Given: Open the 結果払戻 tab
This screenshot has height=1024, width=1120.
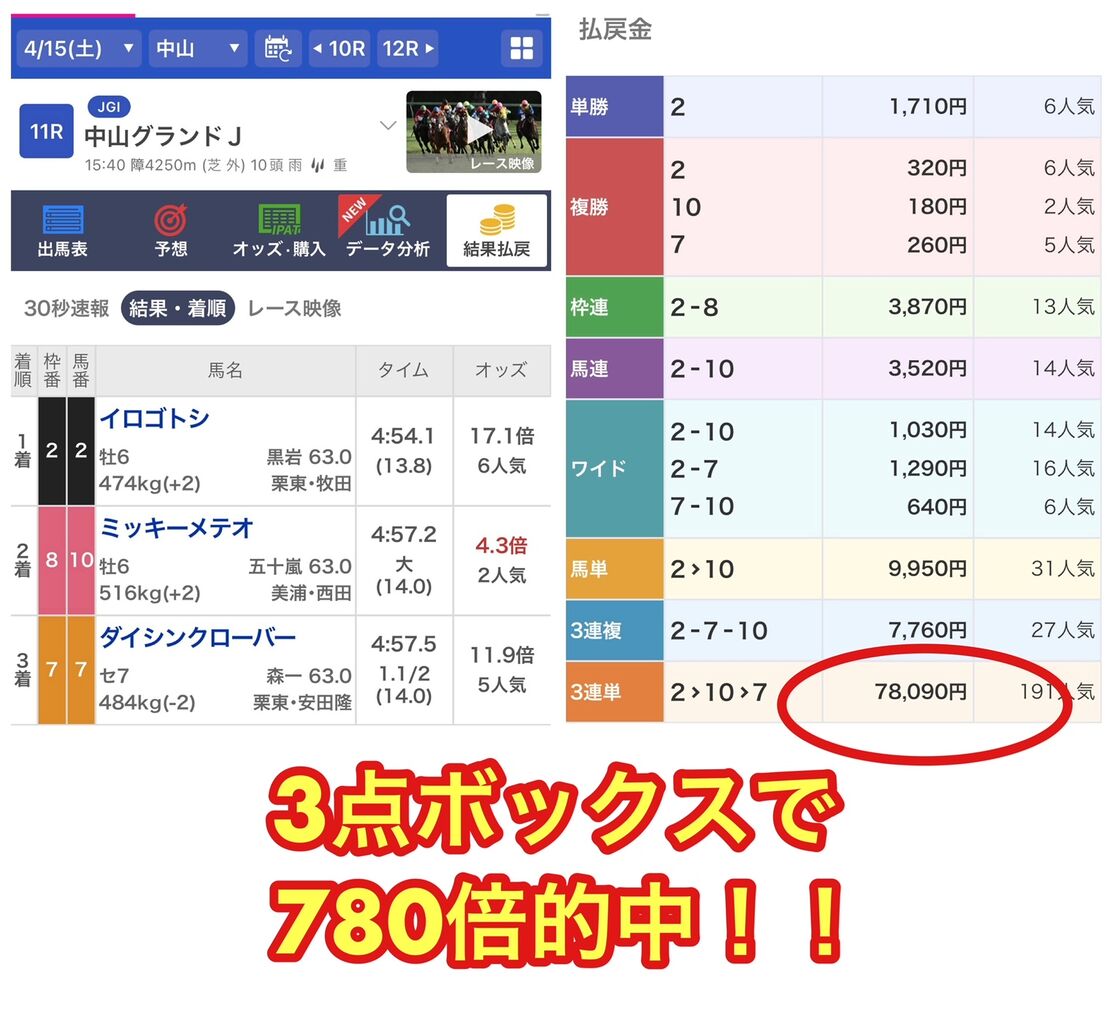Looking at the screenshot, I should click(x=497, y=231).
